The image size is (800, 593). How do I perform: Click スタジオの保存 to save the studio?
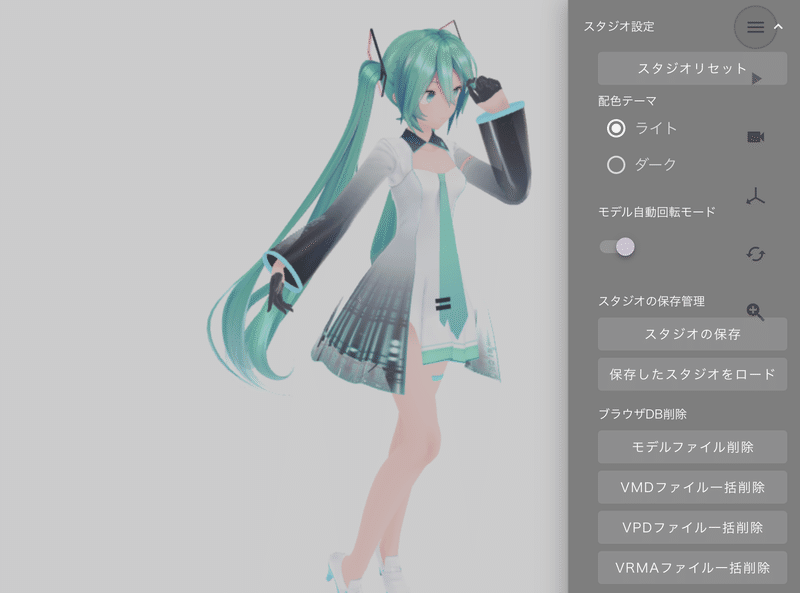click(x=691, y=334)
